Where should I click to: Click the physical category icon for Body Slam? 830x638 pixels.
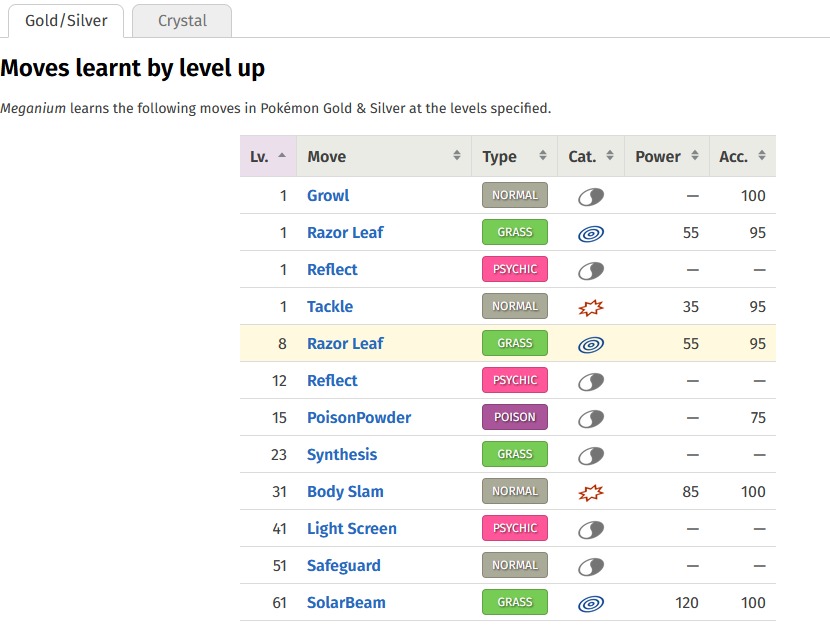[x=591, y=492]
